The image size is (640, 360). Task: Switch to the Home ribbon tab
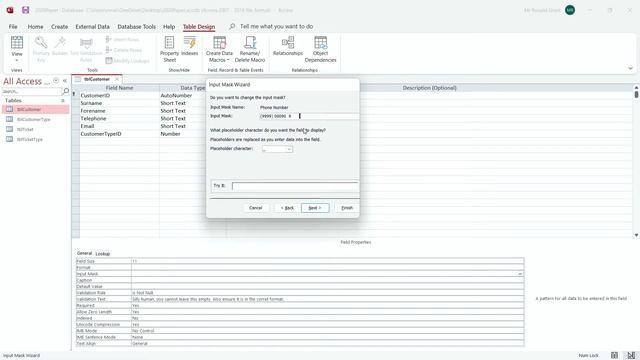(36, 27)
